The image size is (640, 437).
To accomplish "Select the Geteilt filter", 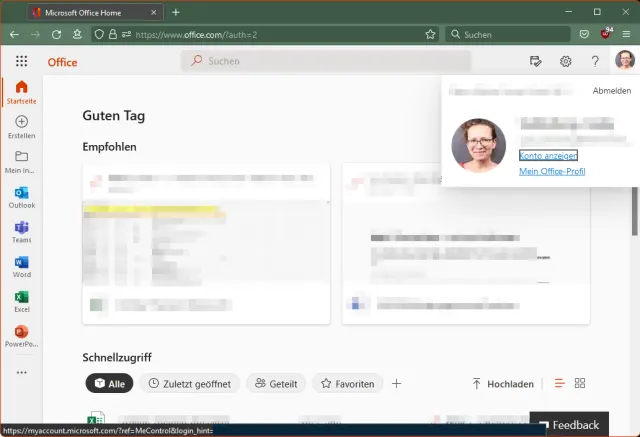I will coord(276,384).
